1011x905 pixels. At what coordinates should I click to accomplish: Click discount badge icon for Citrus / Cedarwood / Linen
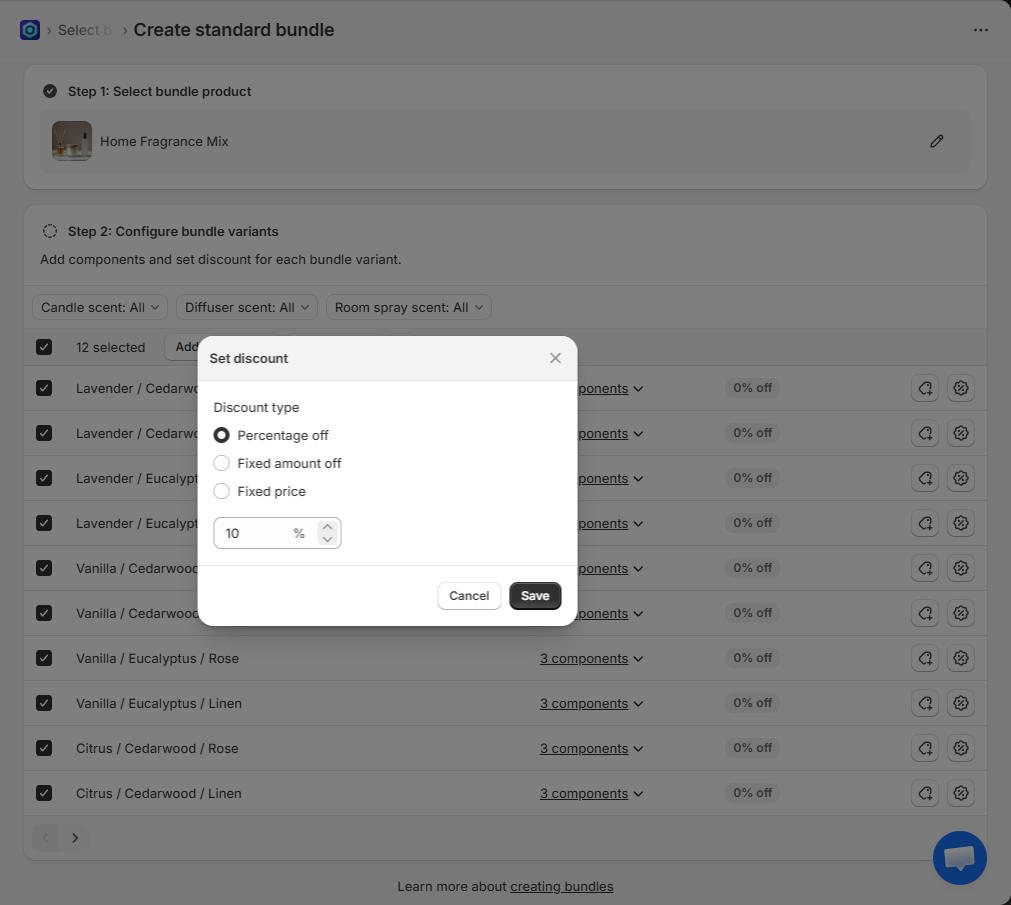click(960, 793)
